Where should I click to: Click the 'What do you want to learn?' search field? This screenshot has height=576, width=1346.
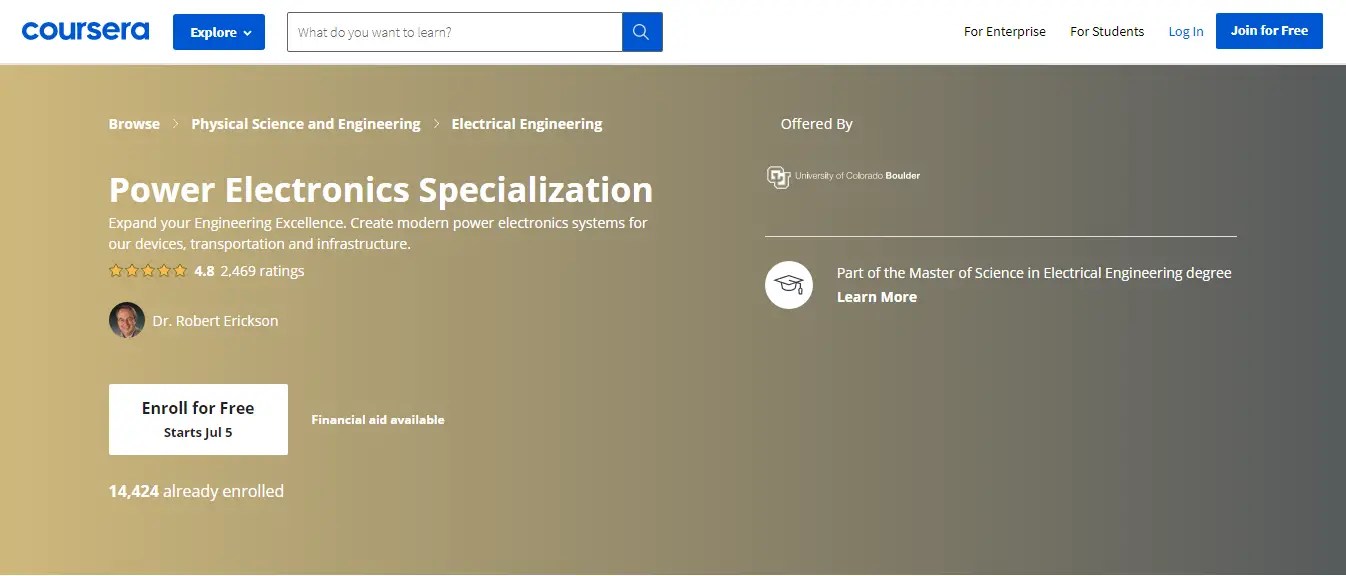coord(455,32)
